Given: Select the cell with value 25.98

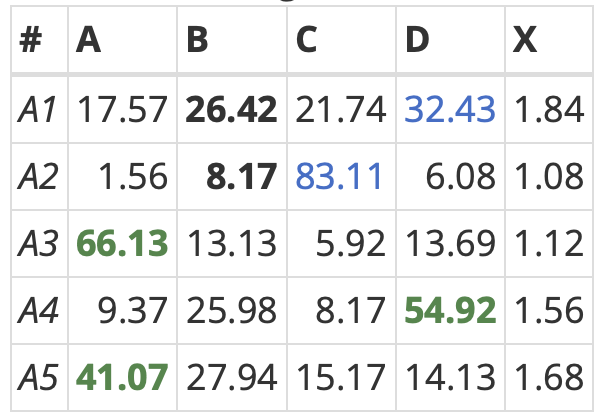Looking at the screenshot, I should (231, 311).
